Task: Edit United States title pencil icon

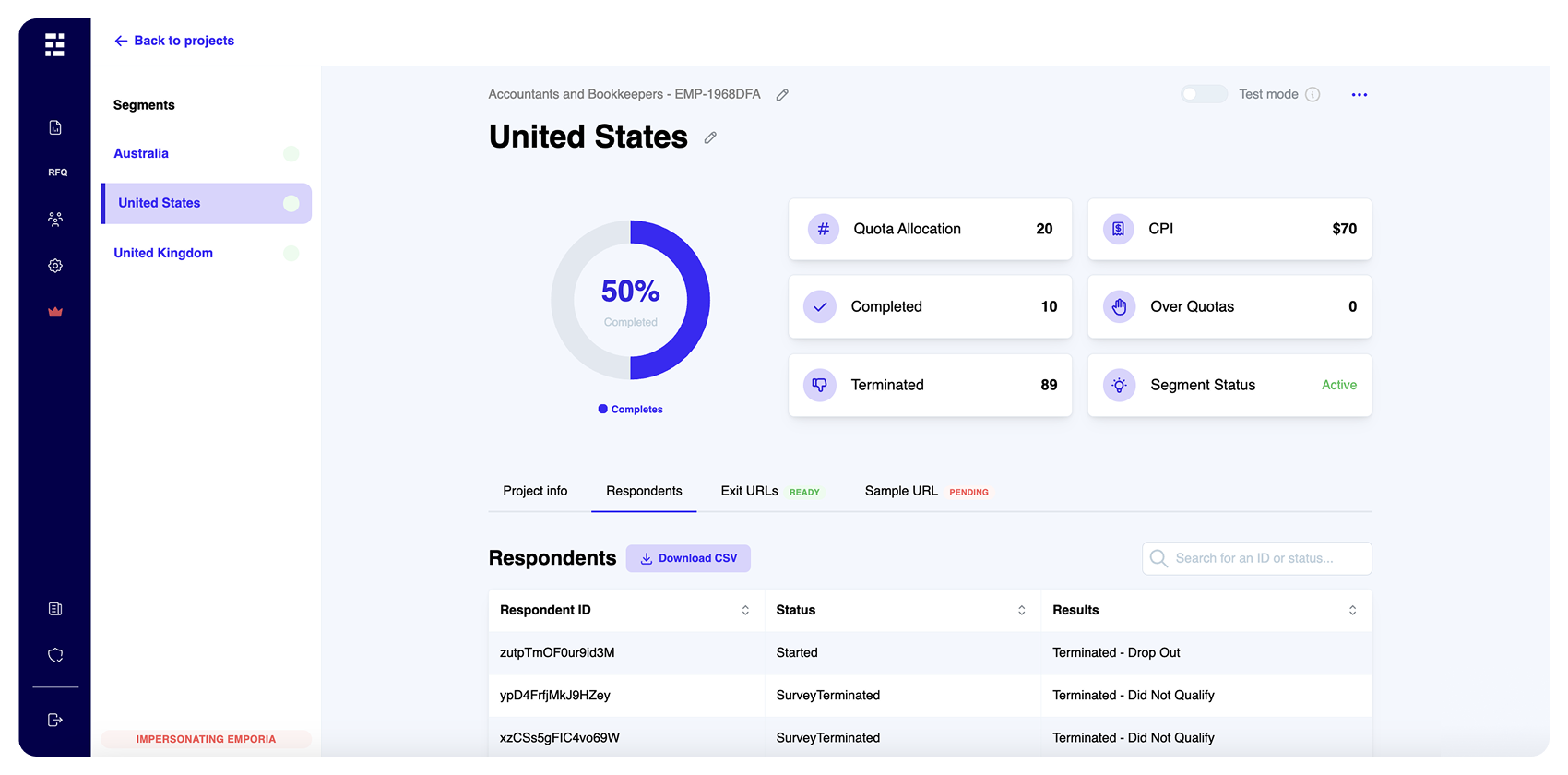Action: point(710,137)
